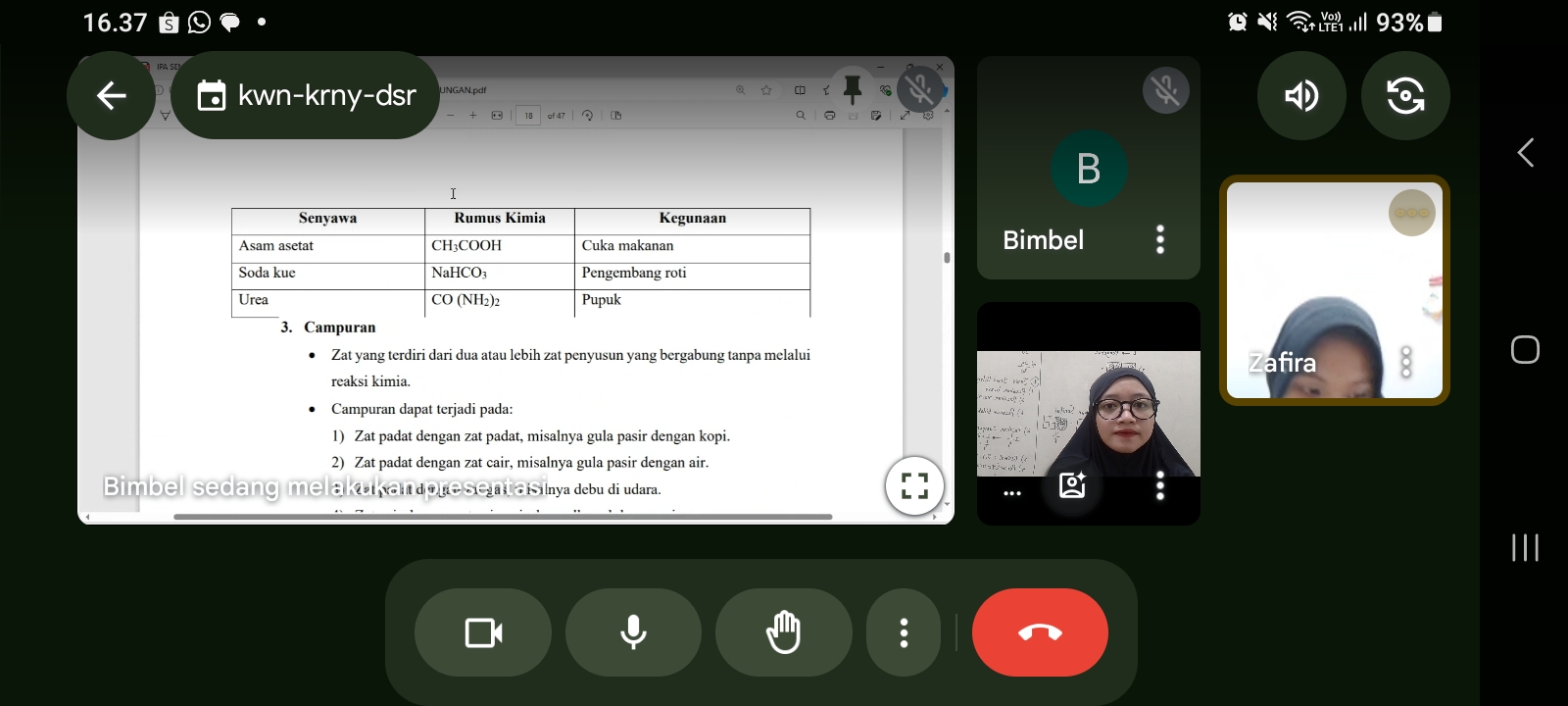Tap the back arrow to leave call view
Screen dimensions: 1568x706
click(x=111, y=95)
